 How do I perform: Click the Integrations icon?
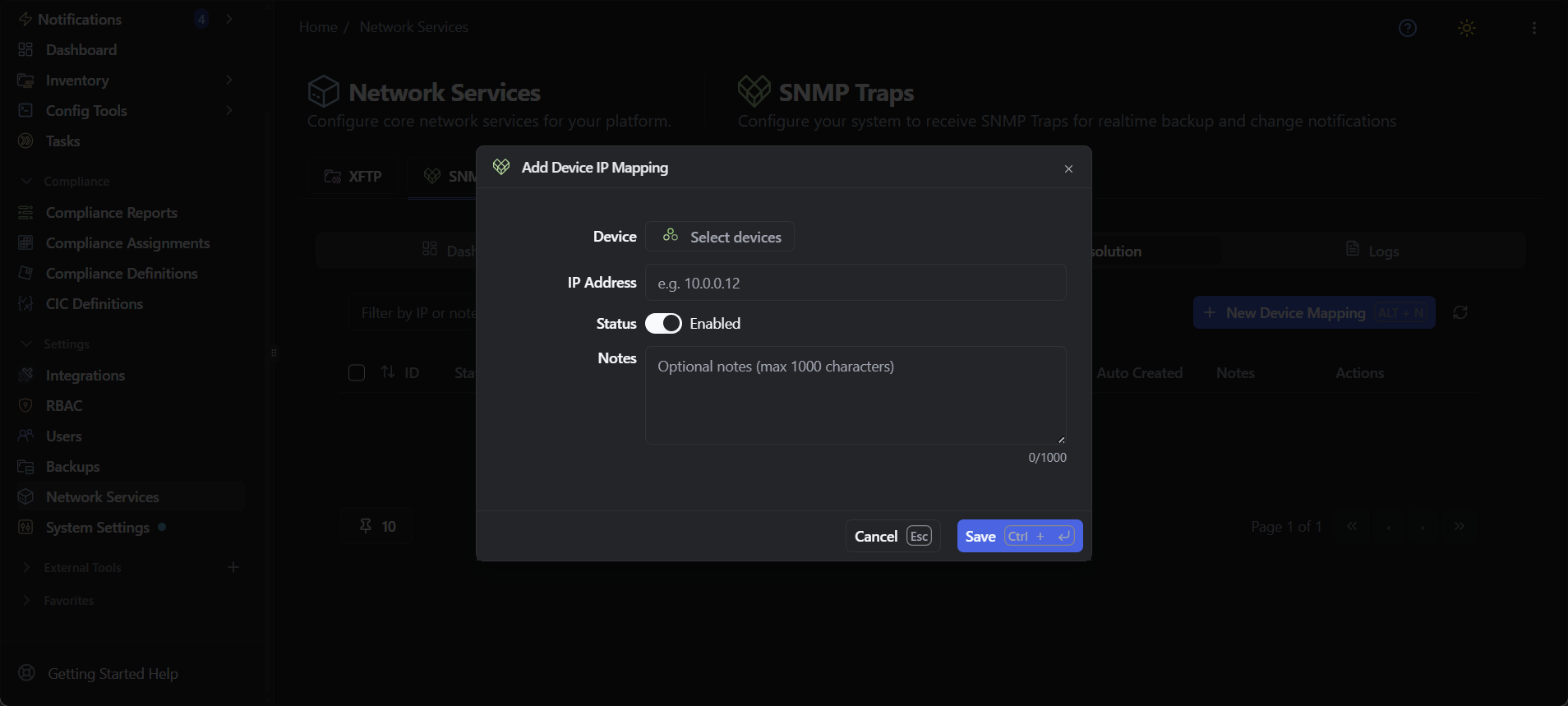(25, 375)
